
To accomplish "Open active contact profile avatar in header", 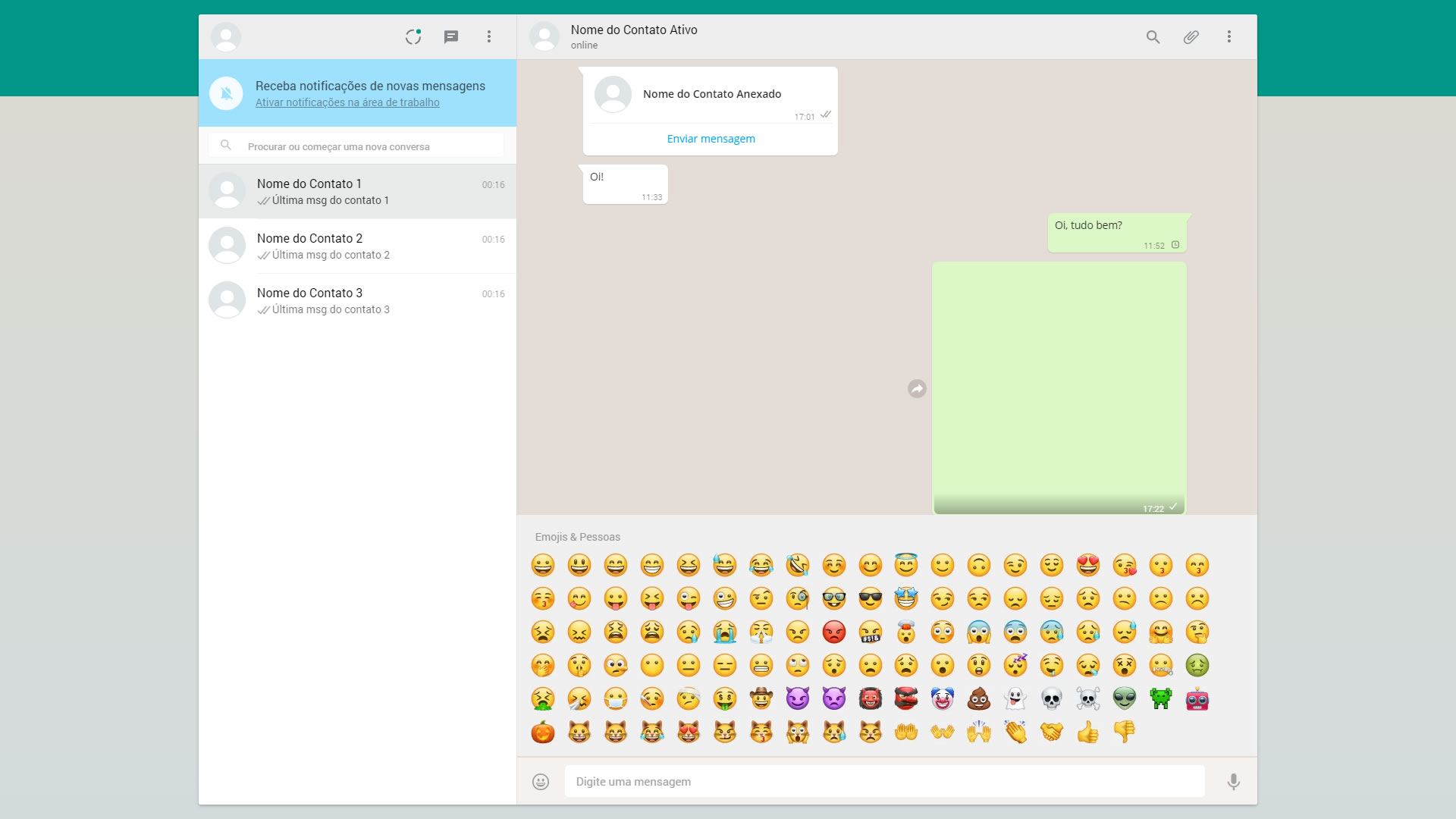I will (x=544, y=36).
